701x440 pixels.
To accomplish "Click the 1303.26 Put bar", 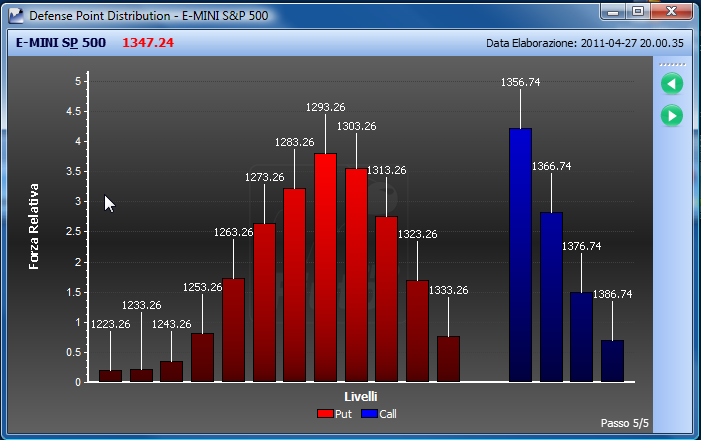I will (x=356, y=275).
